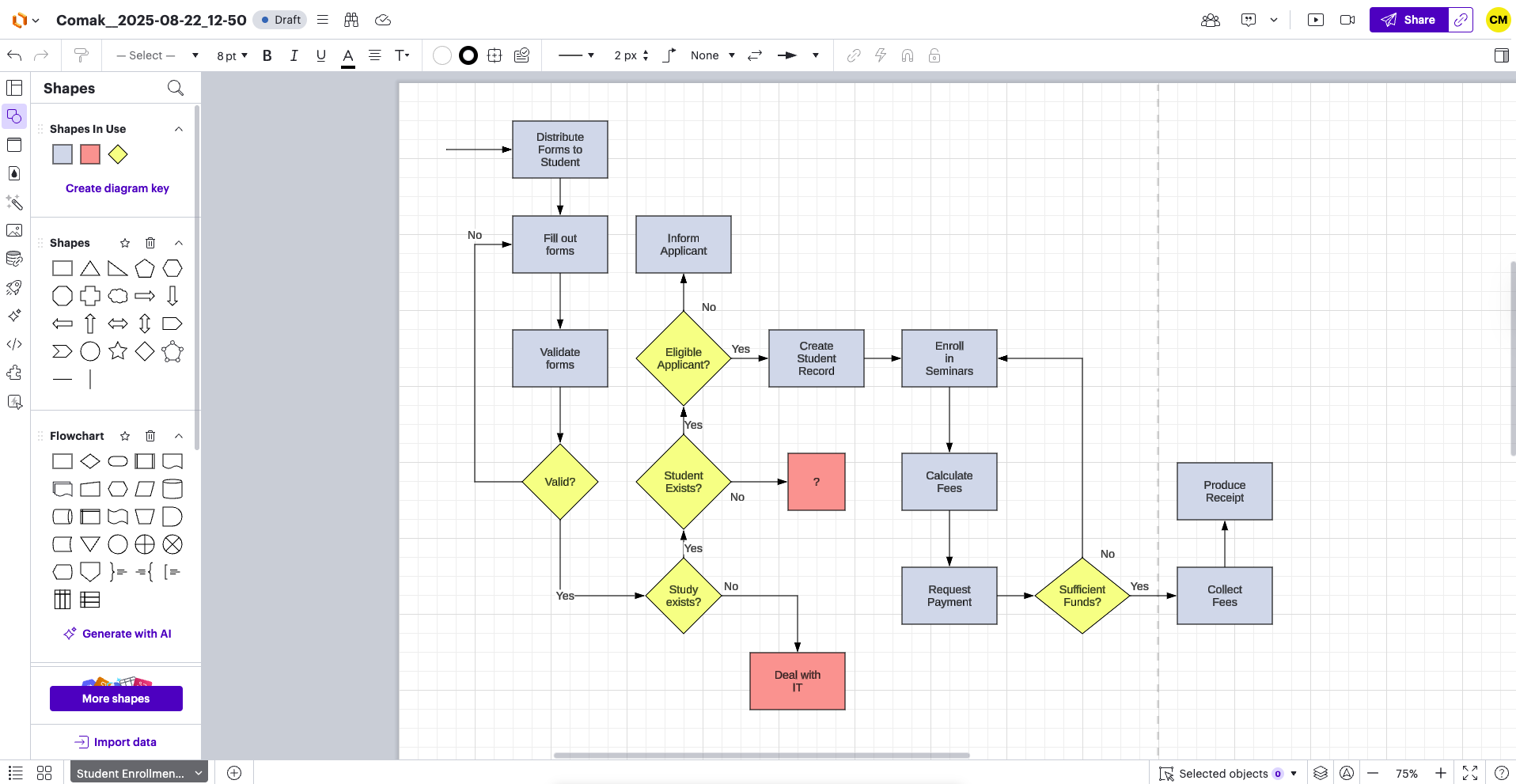This screenshot has height=784, width=1516.
Task: Click the Generate with AI link
Action: point(117,633)
